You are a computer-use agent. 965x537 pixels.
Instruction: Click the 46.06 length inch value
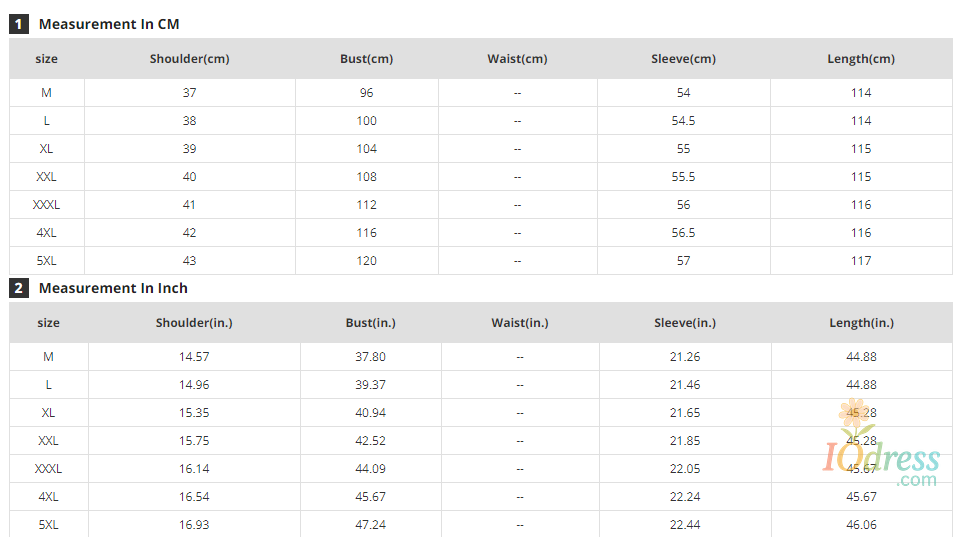[861, 525]
